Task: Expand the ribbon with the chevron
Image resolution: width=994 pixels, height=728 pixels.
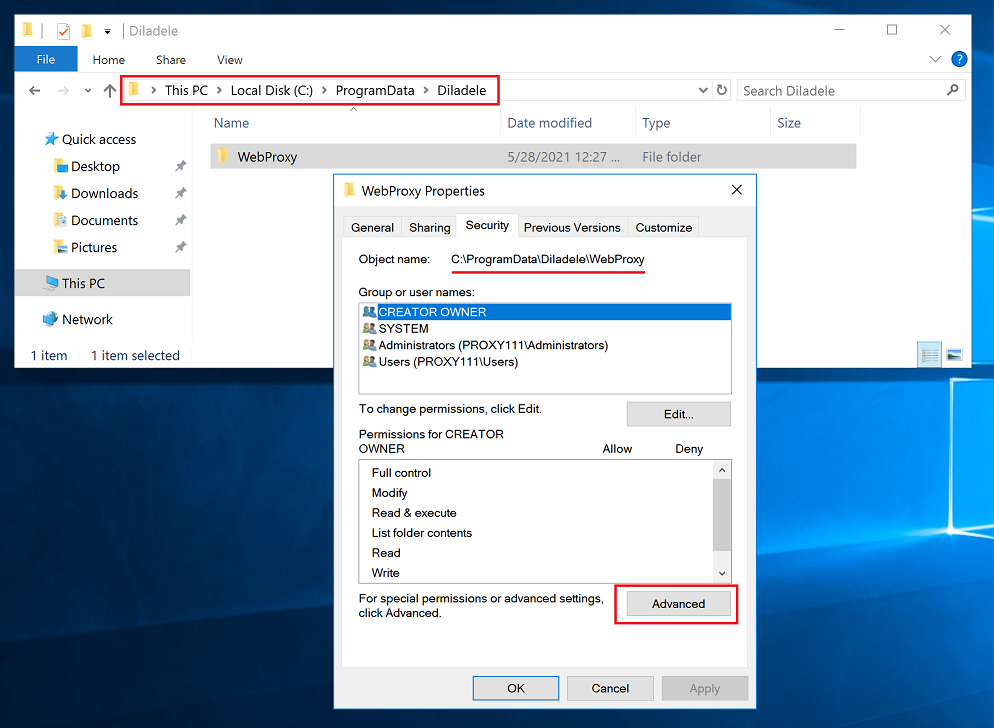Action: (935, 59)
